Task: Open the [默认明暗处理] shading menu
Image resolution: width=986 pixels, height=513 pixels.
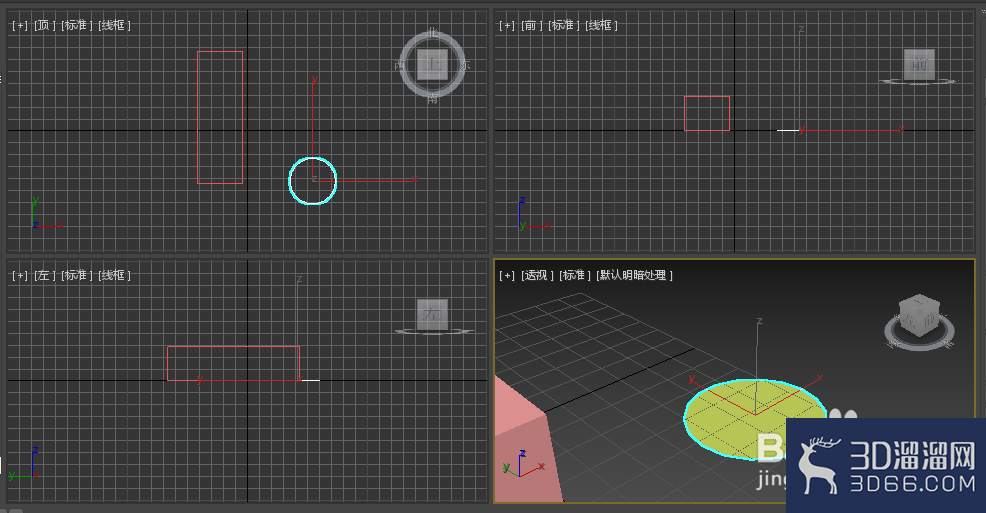Action: coord(634,275)
